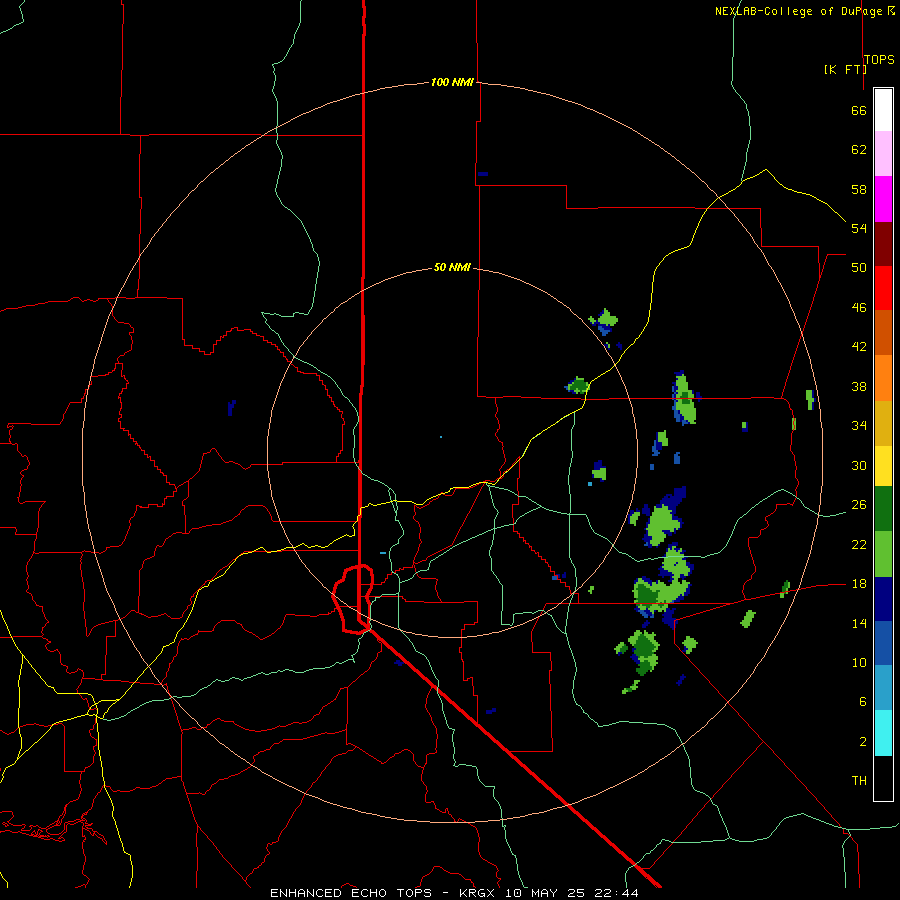Click the '66' legend value
This screenshot has height=900, width=900.
click(x=859, y=110)
